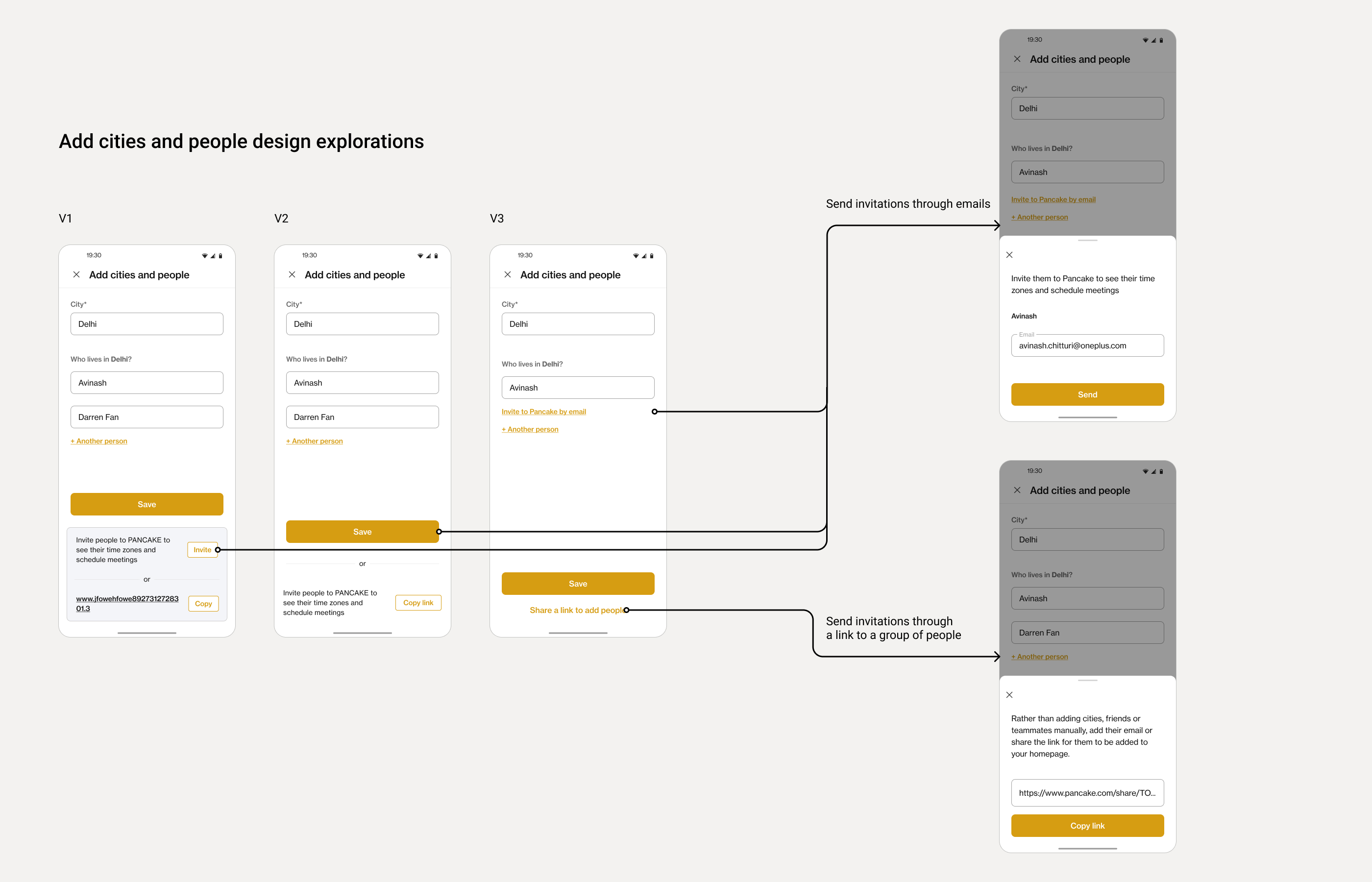Screen dimensions: 1372x882
Task: Close the V1 Add cities screen with X
Action: pos(76,275)
